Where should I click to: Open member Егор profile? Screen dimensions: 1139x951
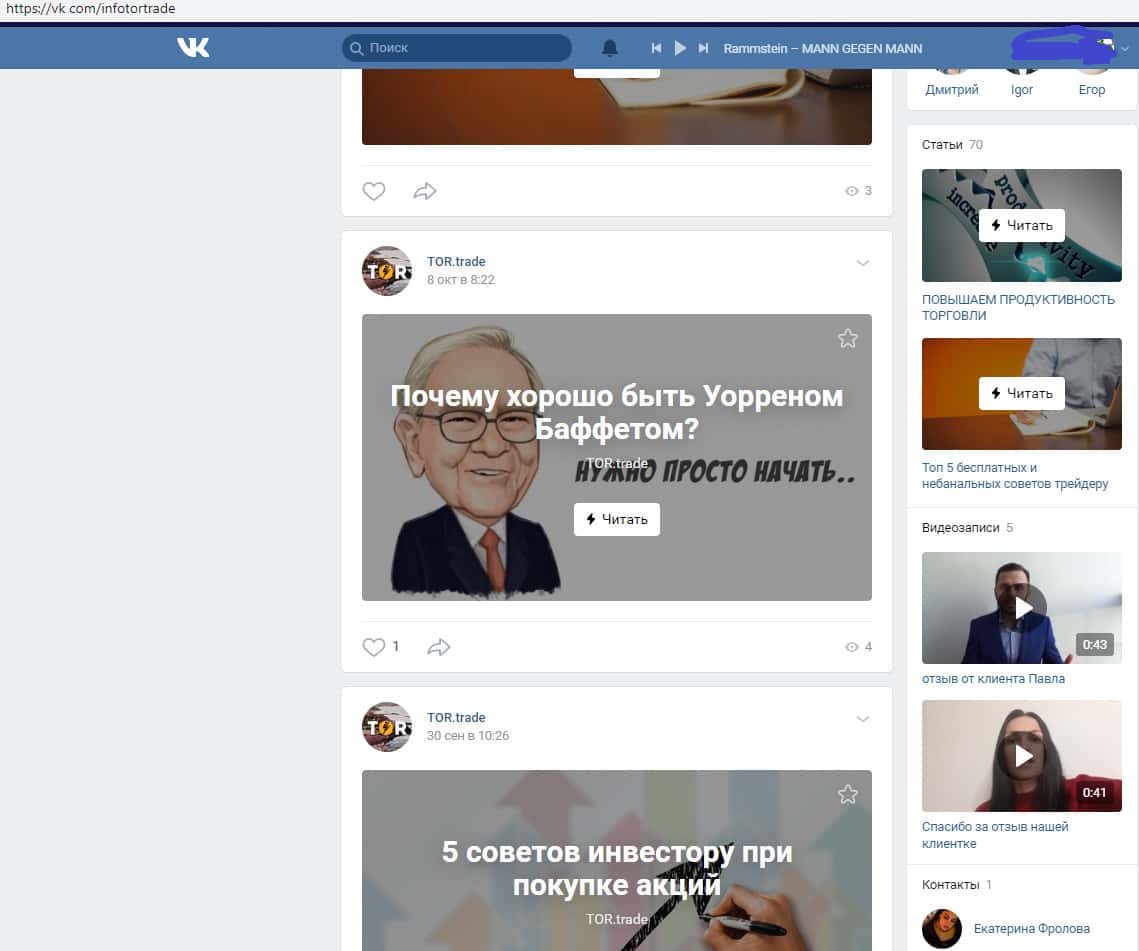1092,89
